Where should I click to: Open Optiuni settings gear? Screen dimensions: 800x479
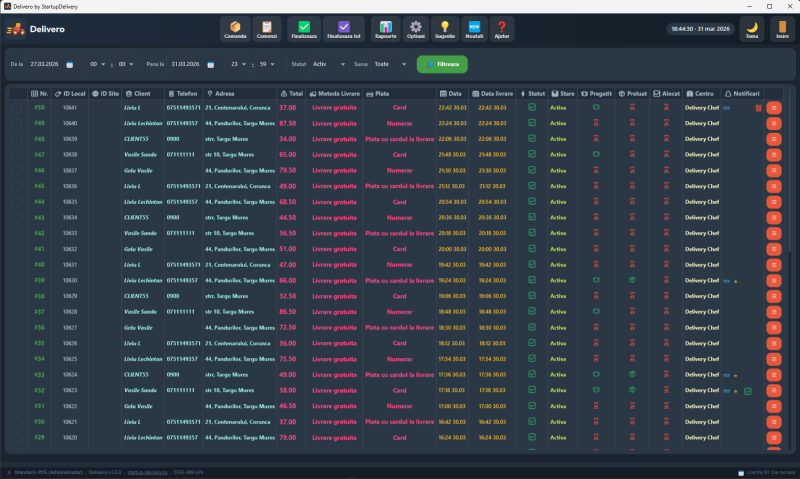point(416,29)
